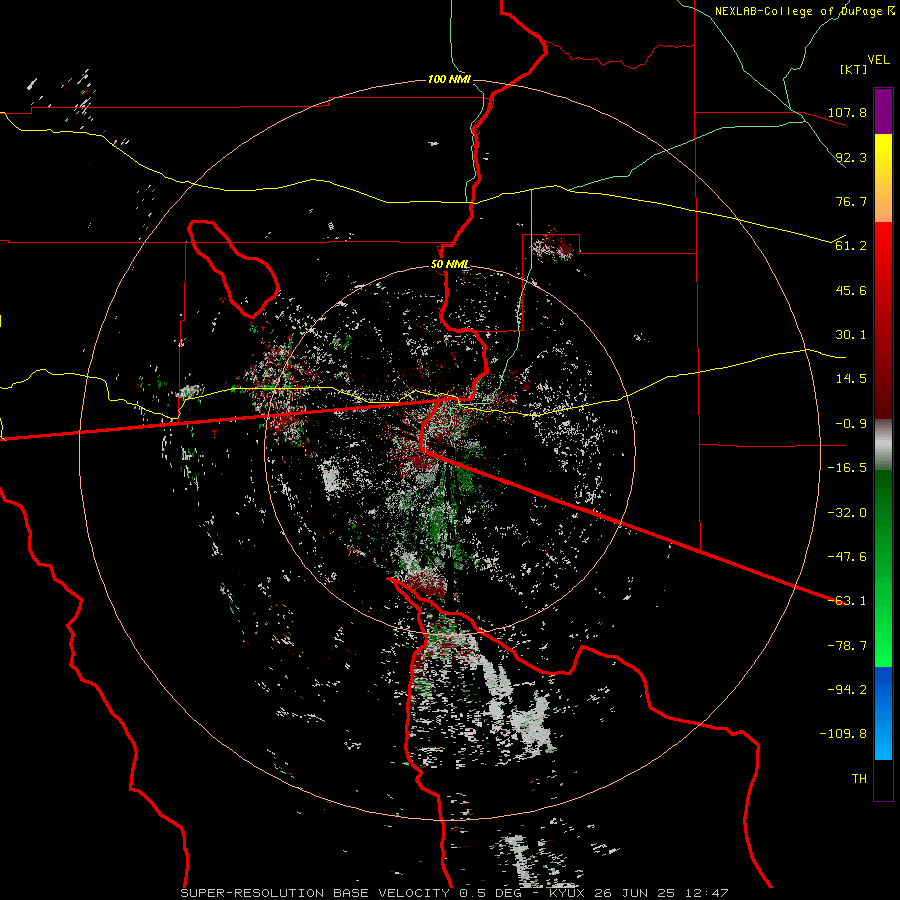Click the 107.8 velocity scale value

pyautogui.click(x=847, y=112)
